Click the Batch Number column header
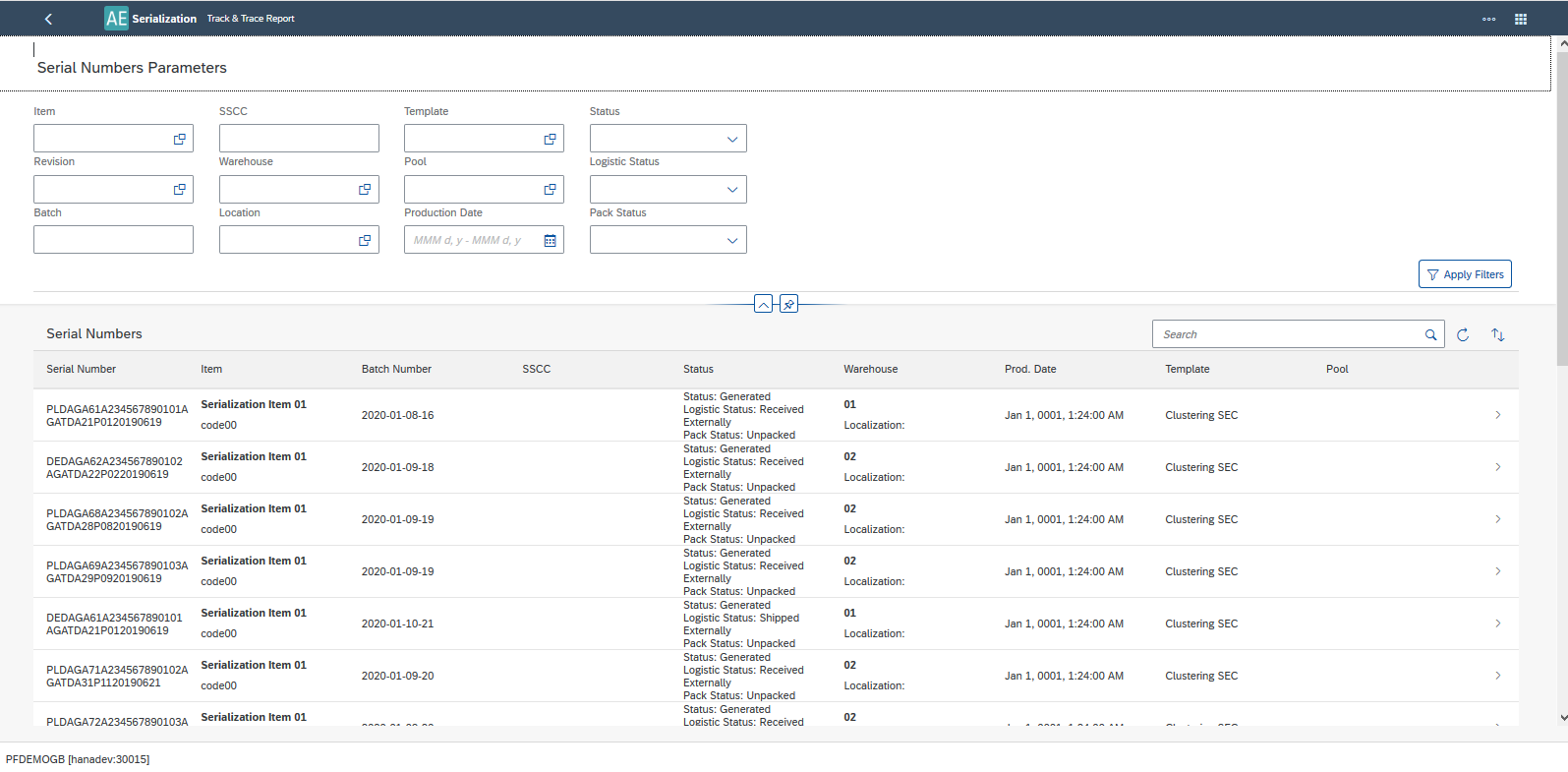This screenshot has width=1568, height=772. pyautogui.click(x=396, y=369)
